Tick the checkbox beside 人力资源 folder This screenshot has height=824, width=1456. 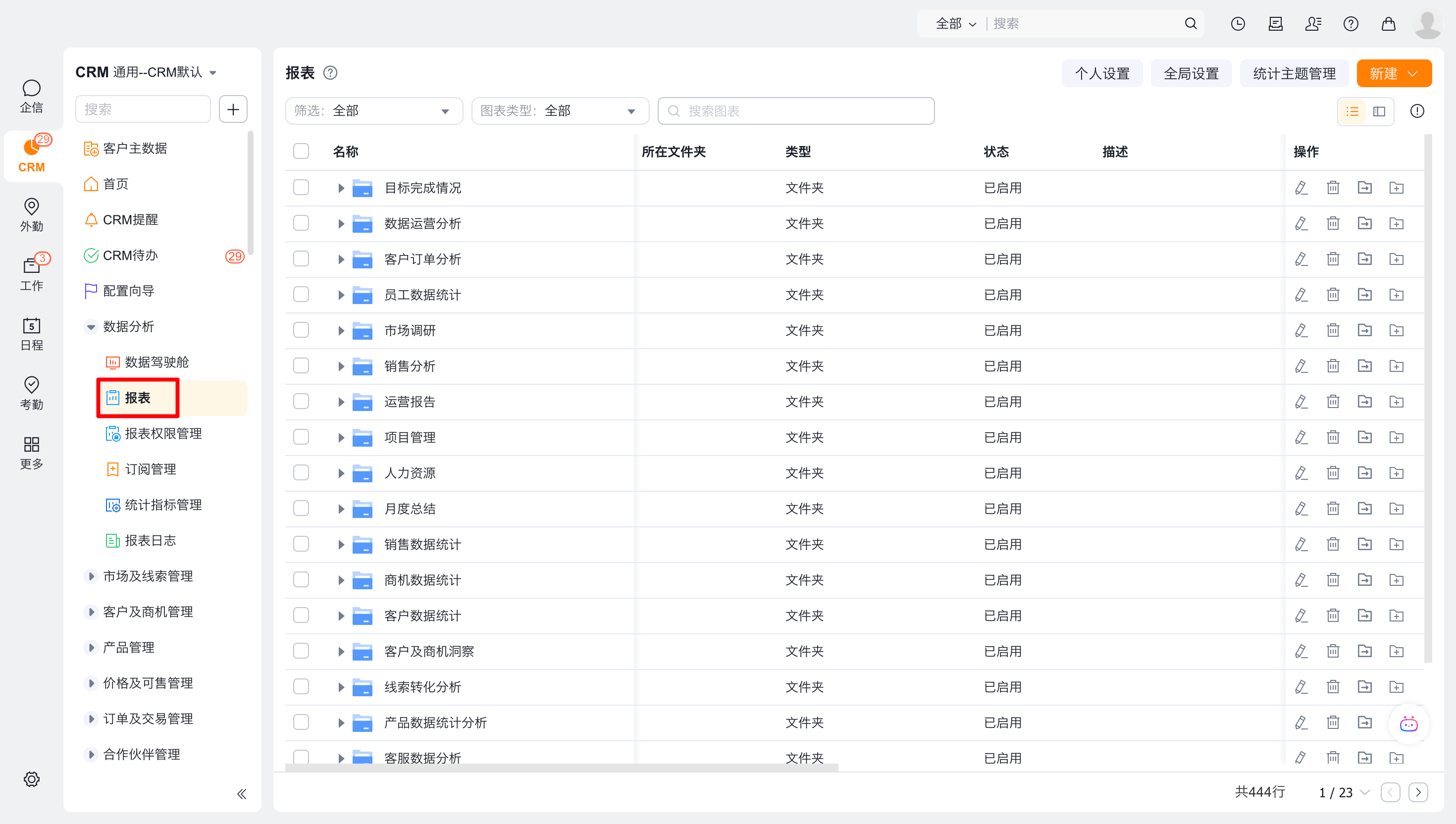[301, 473]
